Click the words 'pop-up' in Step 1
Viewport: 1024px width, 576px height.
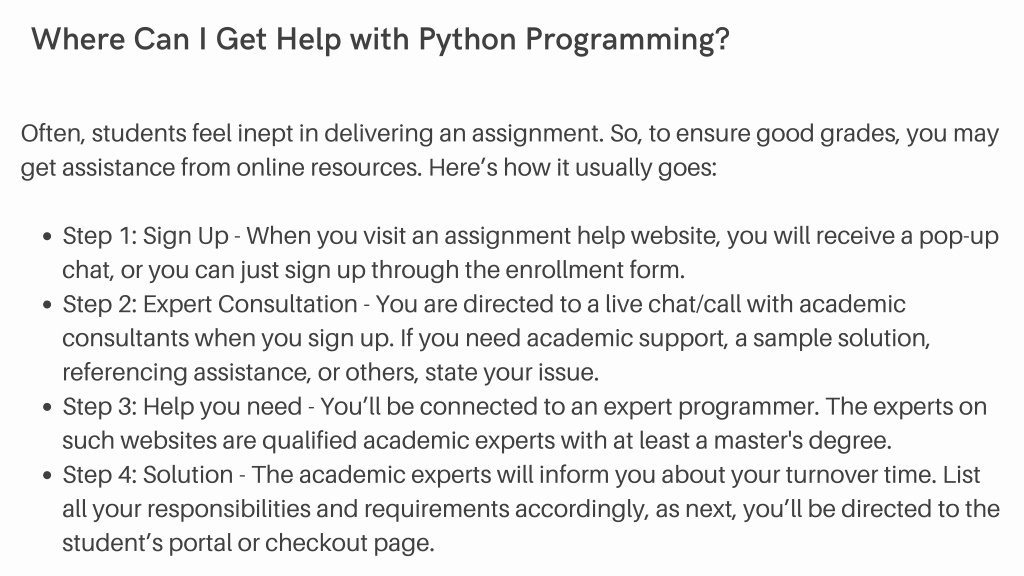(x=959, y=236)
